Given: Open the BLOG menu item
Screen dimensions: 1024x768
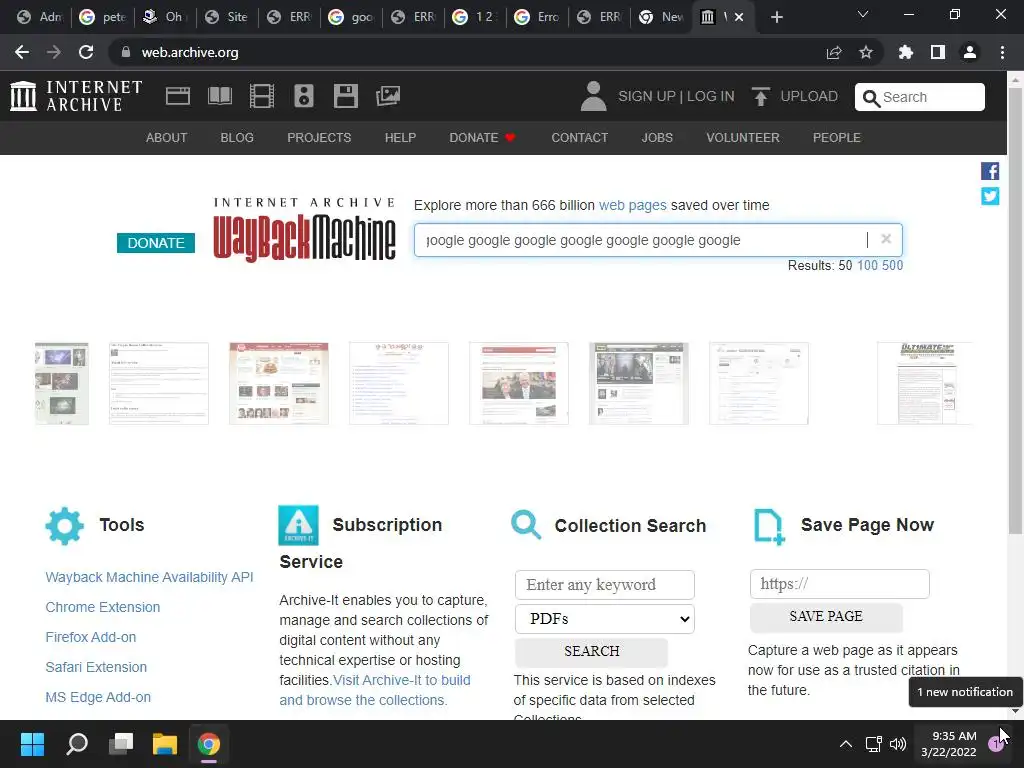Looking at the screenshot, I should pos(237,138).
